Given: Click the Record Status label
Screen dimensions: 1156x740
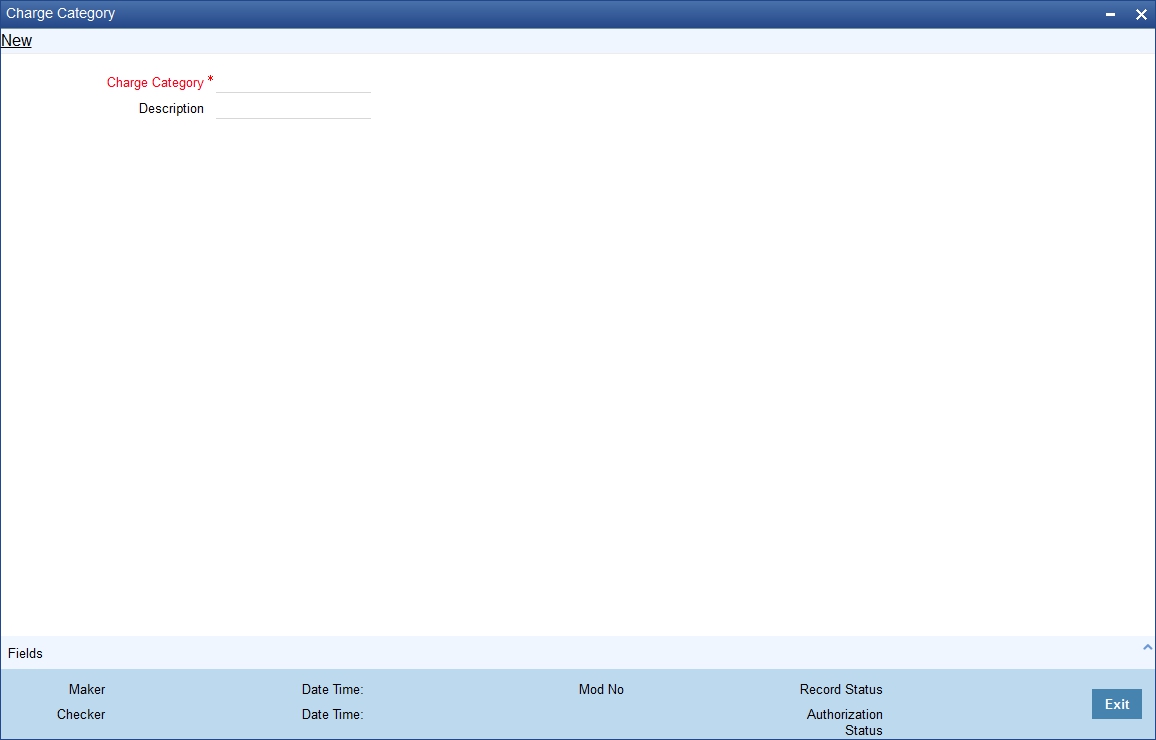Looking at the screenshot, I should pos(840,689).
